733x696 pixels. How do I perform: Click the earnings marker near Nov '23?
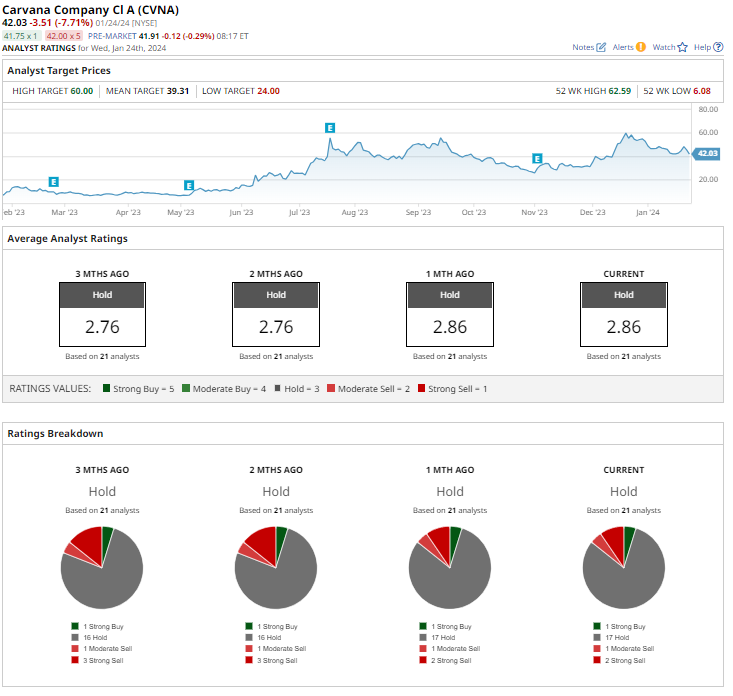(538, 158)
